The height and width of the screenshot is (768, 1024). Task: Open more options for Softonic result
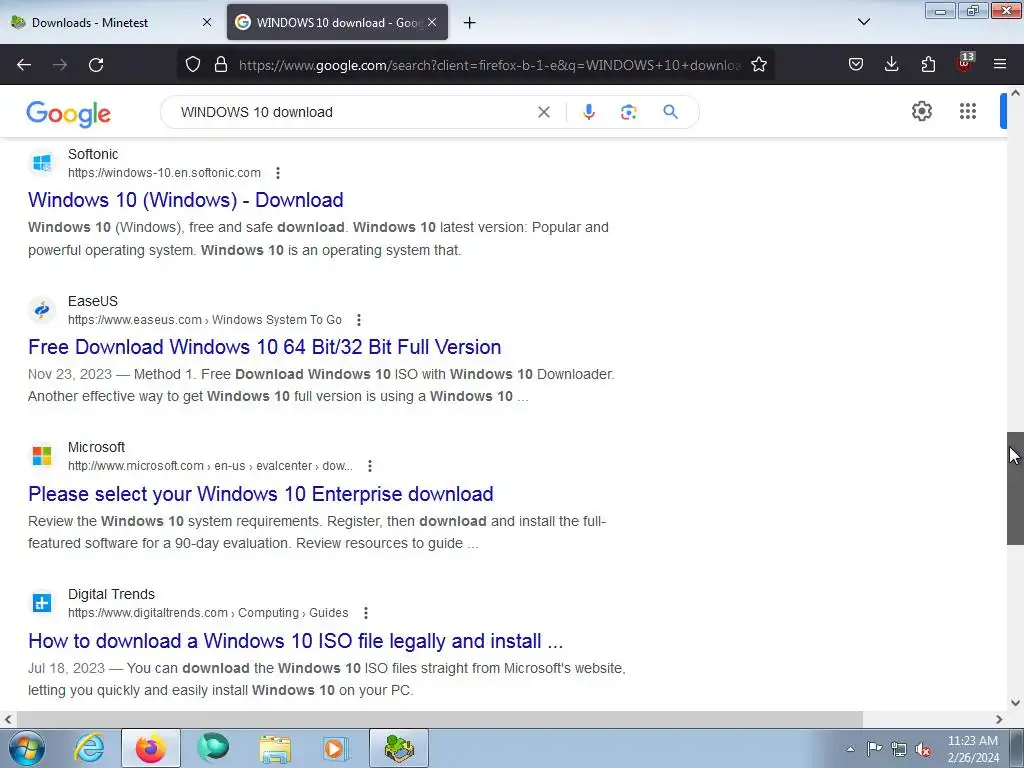coord(278,173)
